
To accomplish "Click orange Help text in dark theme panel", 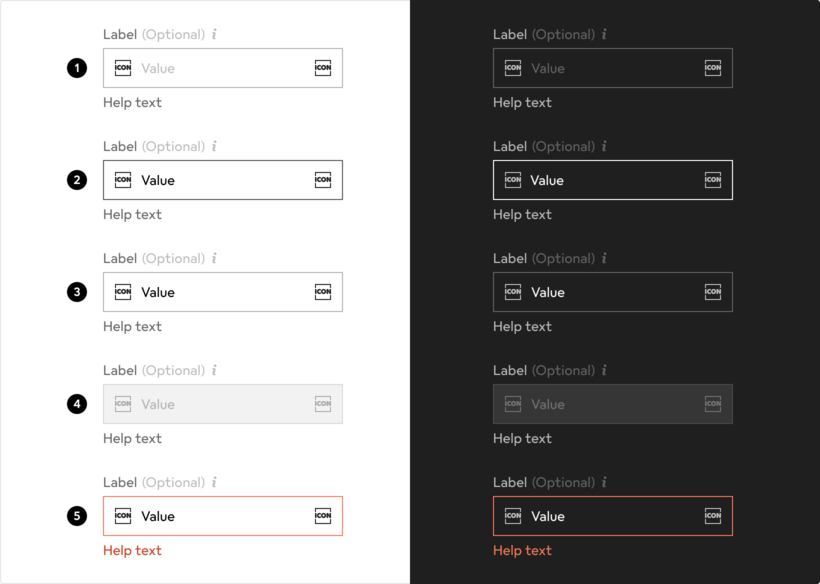I will coord(522,550).
